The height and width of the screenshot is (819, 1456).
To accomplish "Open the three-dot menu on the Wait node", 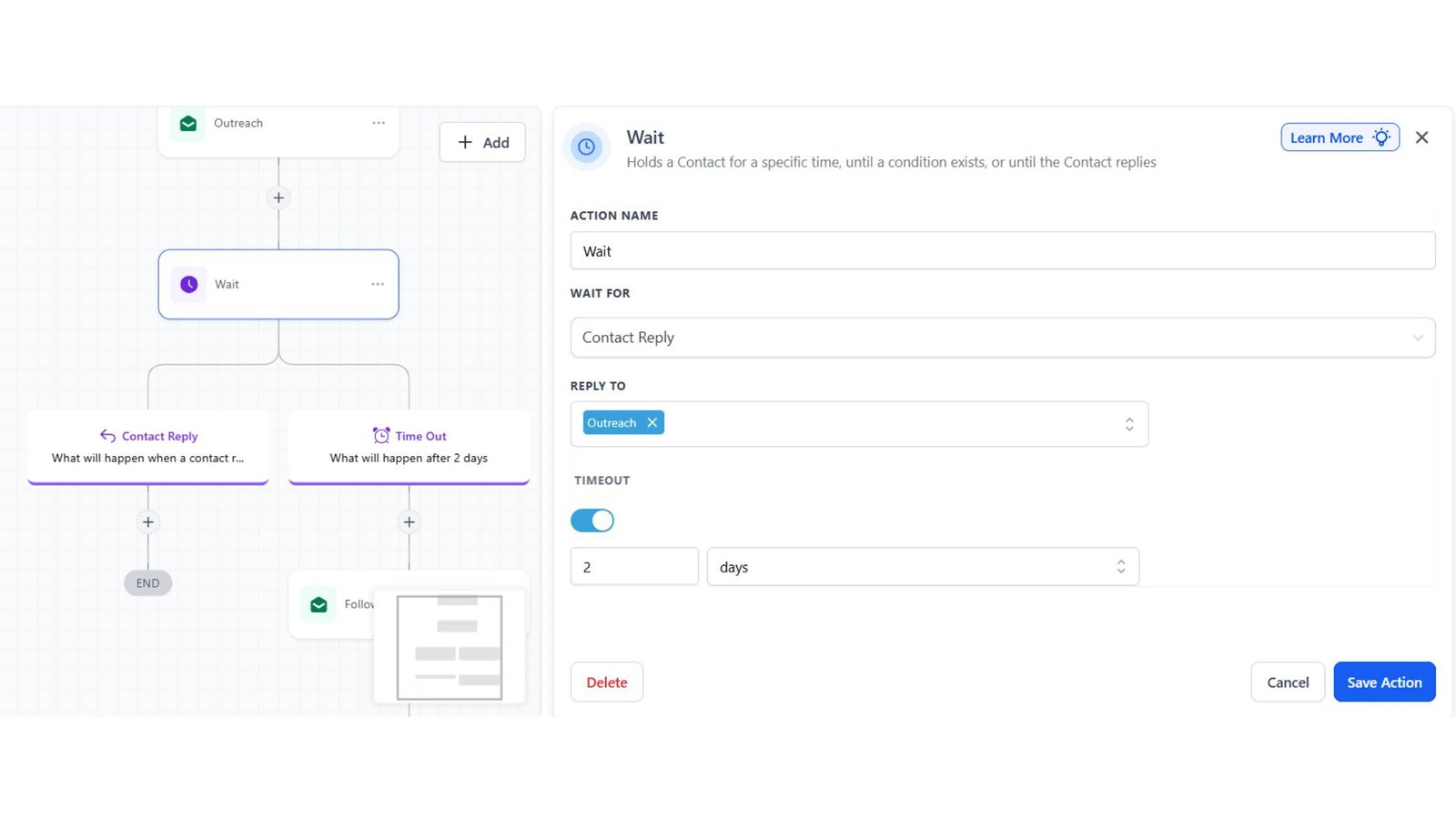I will pos(378,284).
